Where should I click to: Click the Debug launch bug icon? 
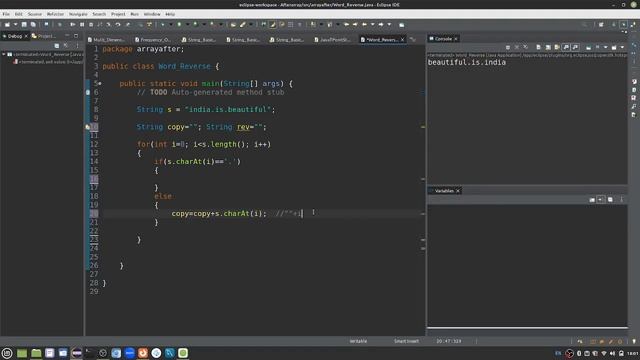[x=163, y=24]
